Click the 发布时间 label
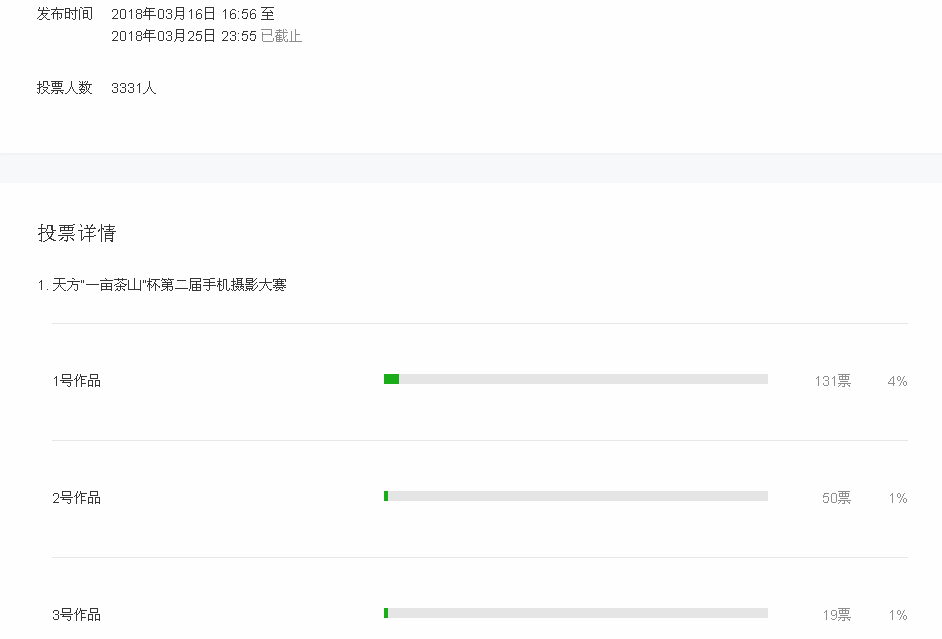Image resolution: width=942 pixels, height=639 pixels. [x=65, y=14]
